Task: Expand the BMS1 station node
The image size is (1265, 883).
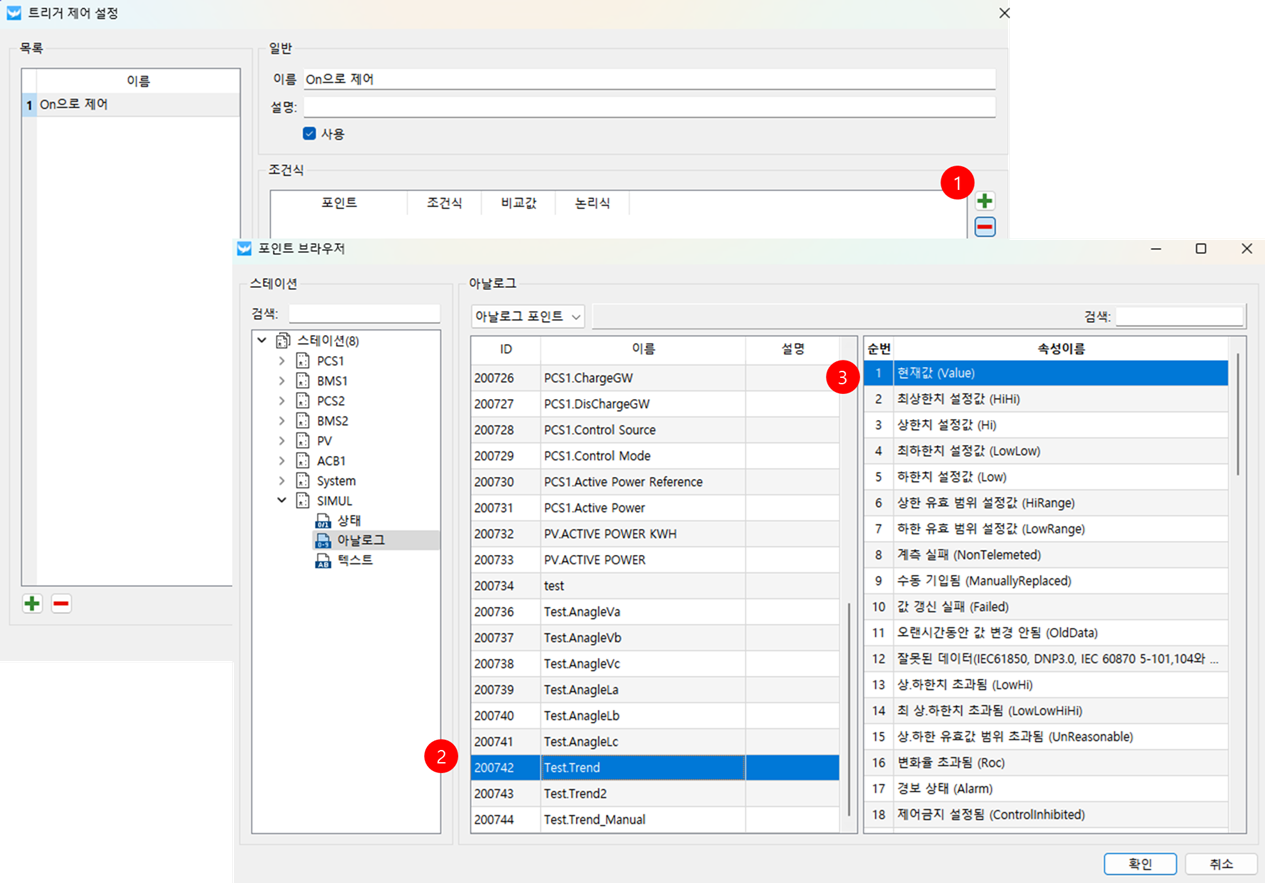Action: [x=282, y=381]
